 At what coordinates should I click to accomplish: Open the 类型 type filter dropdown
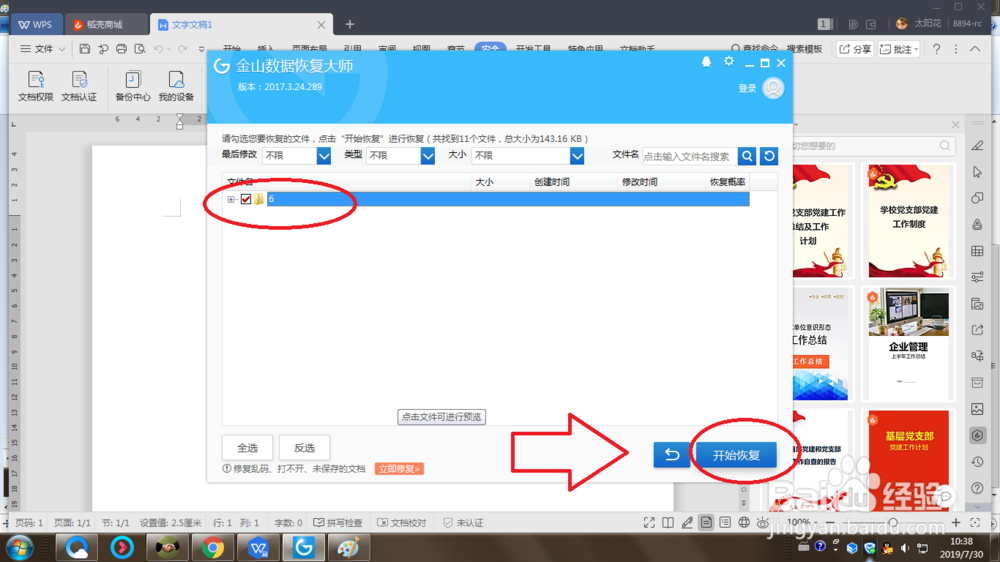pyautogui.click(x=428, y=156)
